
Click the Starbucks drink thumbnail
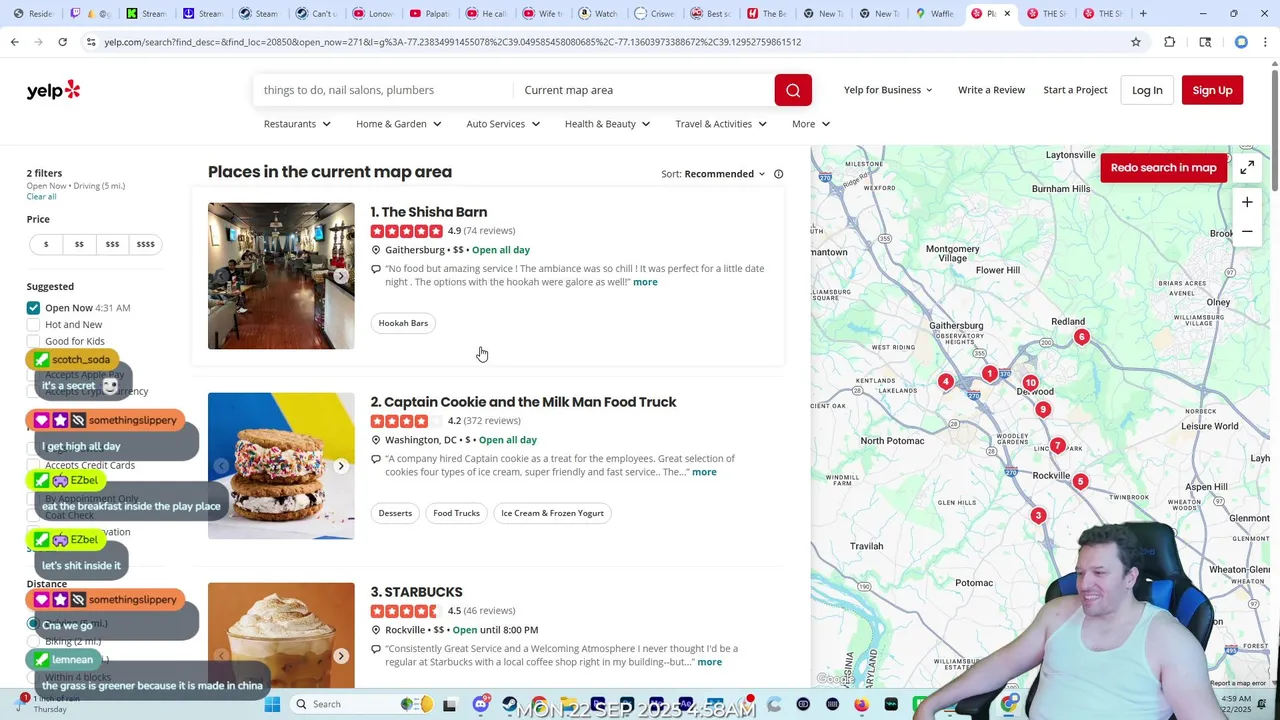coord(281,635)
